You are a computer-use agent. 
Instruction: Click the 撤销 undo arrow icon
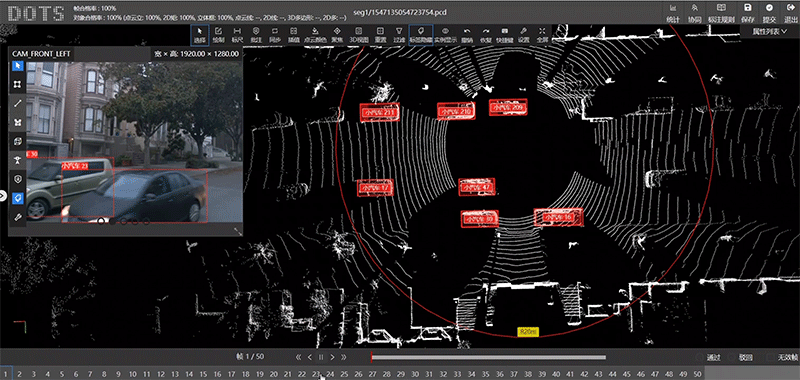(x=467, y=34)
